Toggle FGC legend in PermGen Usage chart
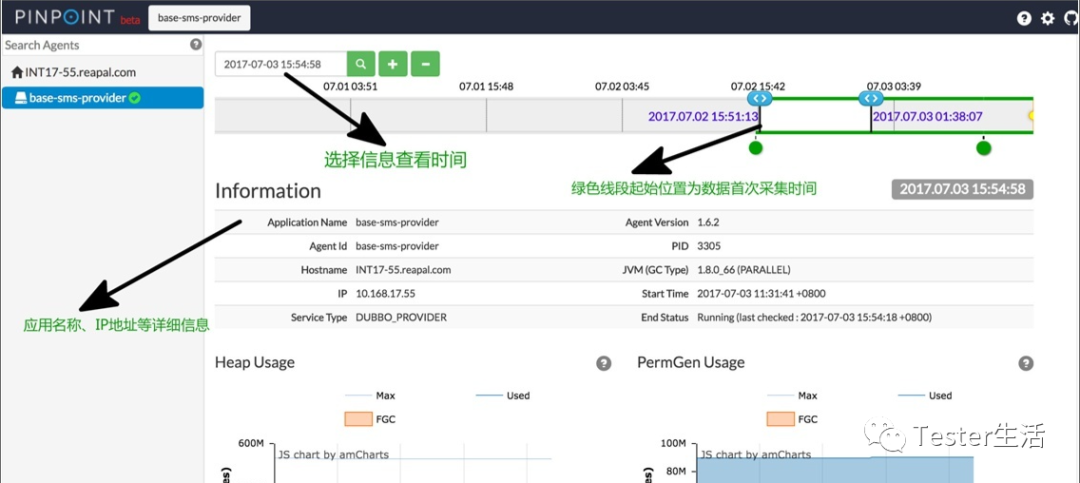1080x483 pixels. 792,419
